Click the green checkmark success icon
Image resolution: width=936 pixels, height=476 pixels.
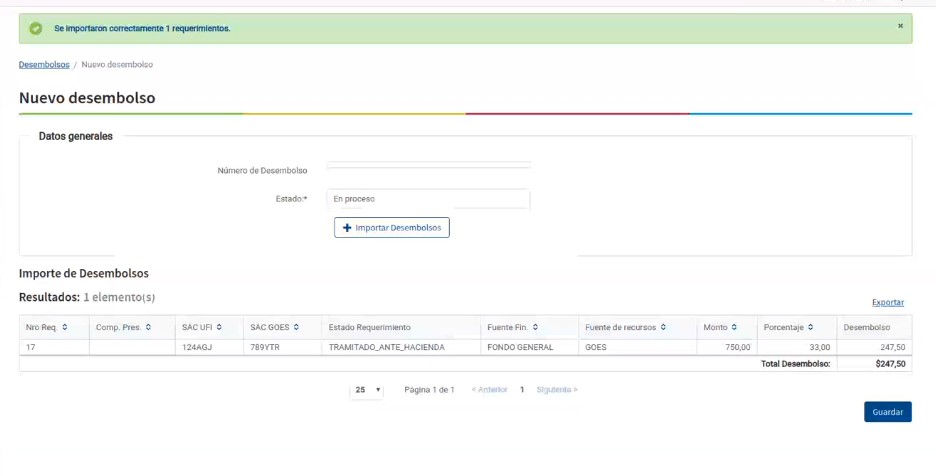(36, 28)
